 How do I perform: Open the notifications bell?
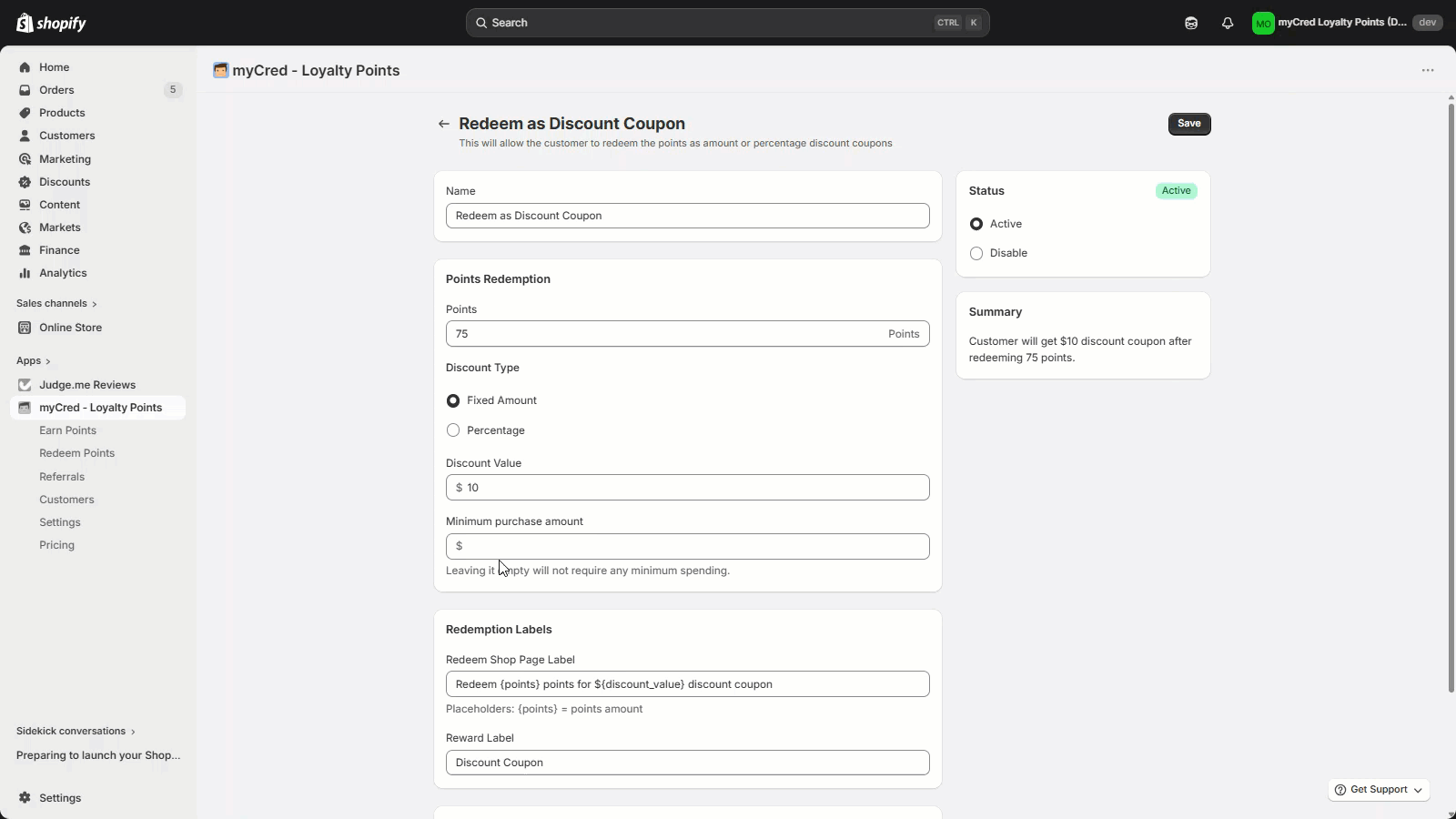pyautogui.click(x=1228, y=23)
